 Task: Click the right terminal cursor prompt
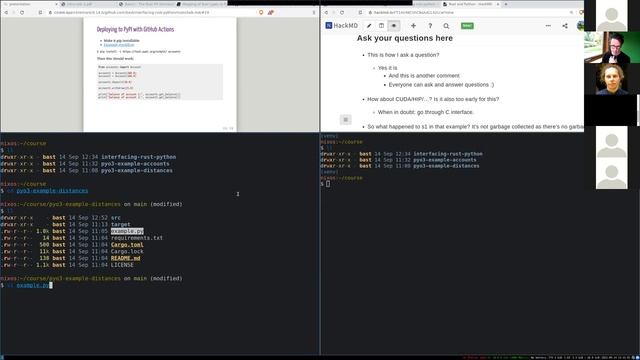pyautogui.click(x=328, y=184)
